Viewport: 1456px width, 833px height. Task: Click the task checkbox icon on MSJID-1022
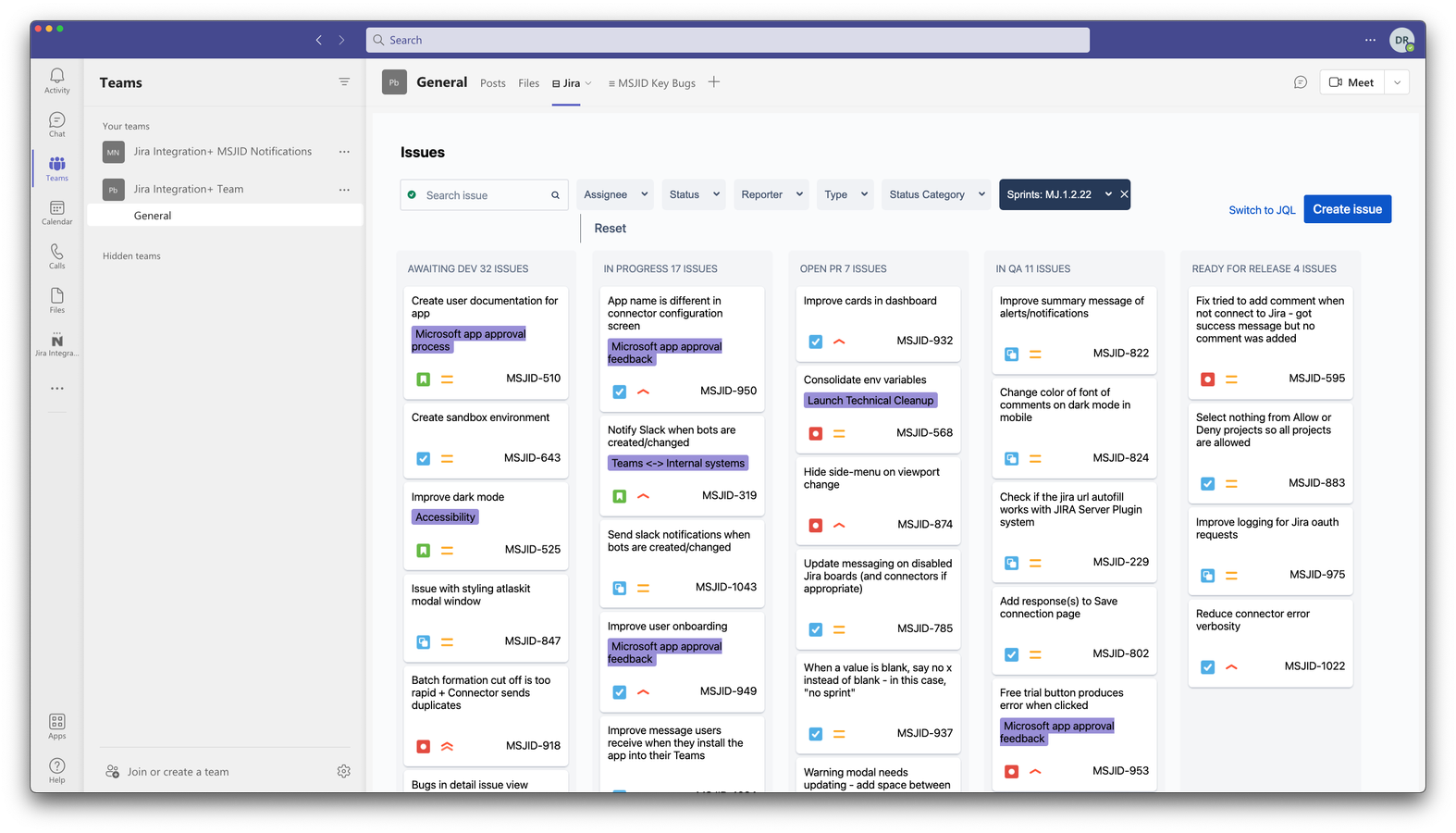(1207, 667)
